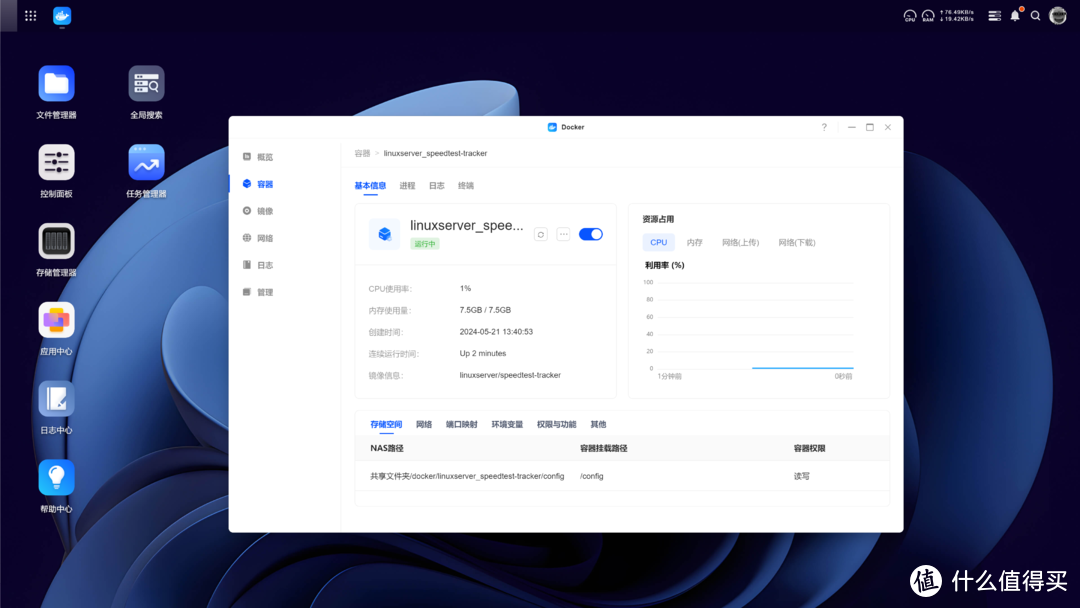The image size is (1080, 608).
Task: Open the container's more-options ellipsis menu
Action: (564, 233)
